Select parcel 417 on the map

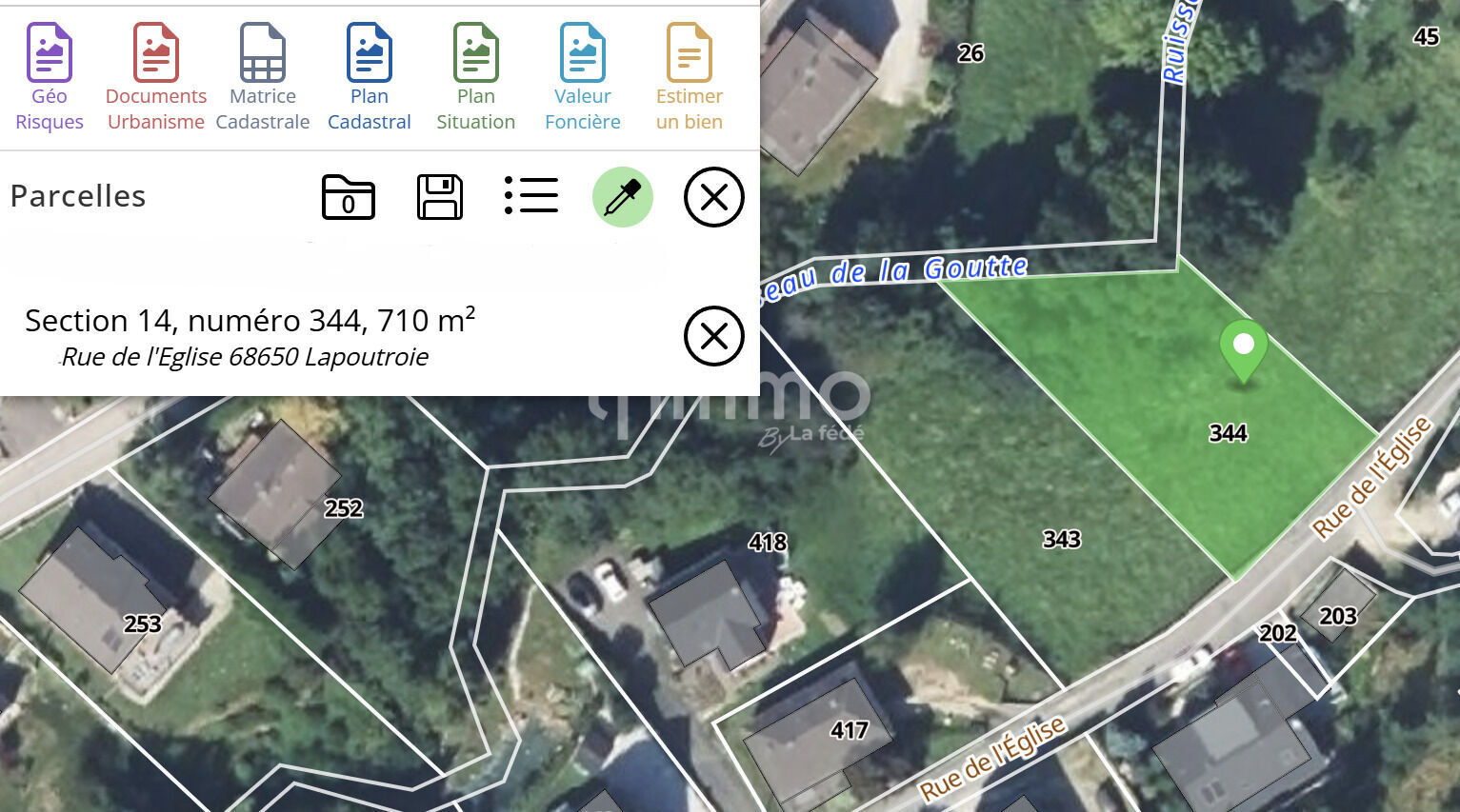click(x=849, y=730)
